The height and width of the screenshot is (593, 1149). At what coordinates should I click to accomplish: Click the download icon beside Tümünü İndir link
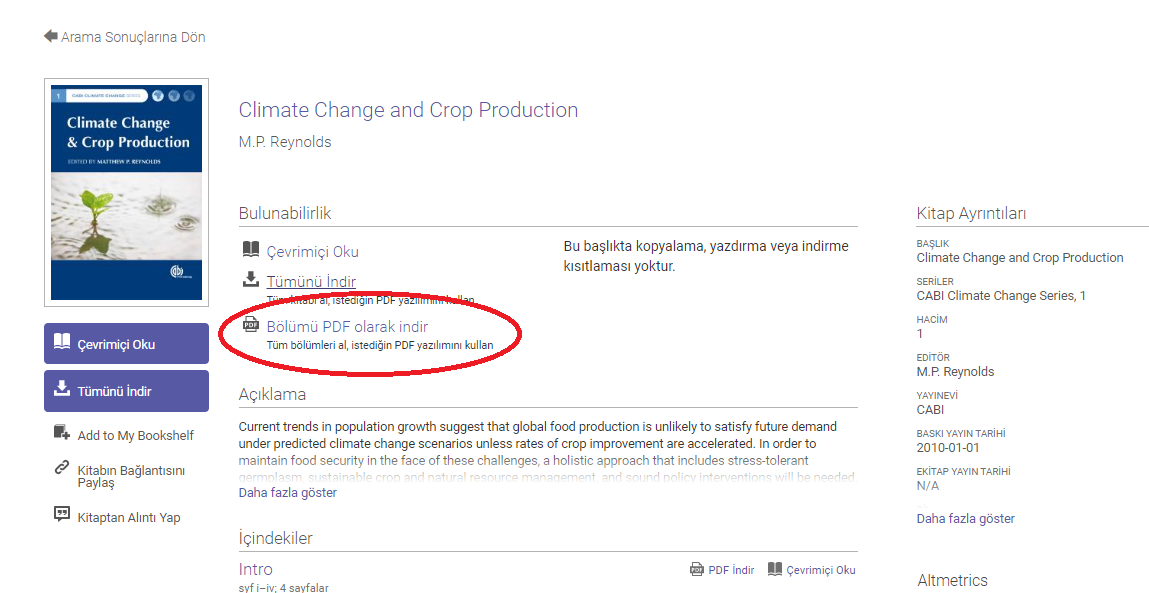tap(251, 280)
